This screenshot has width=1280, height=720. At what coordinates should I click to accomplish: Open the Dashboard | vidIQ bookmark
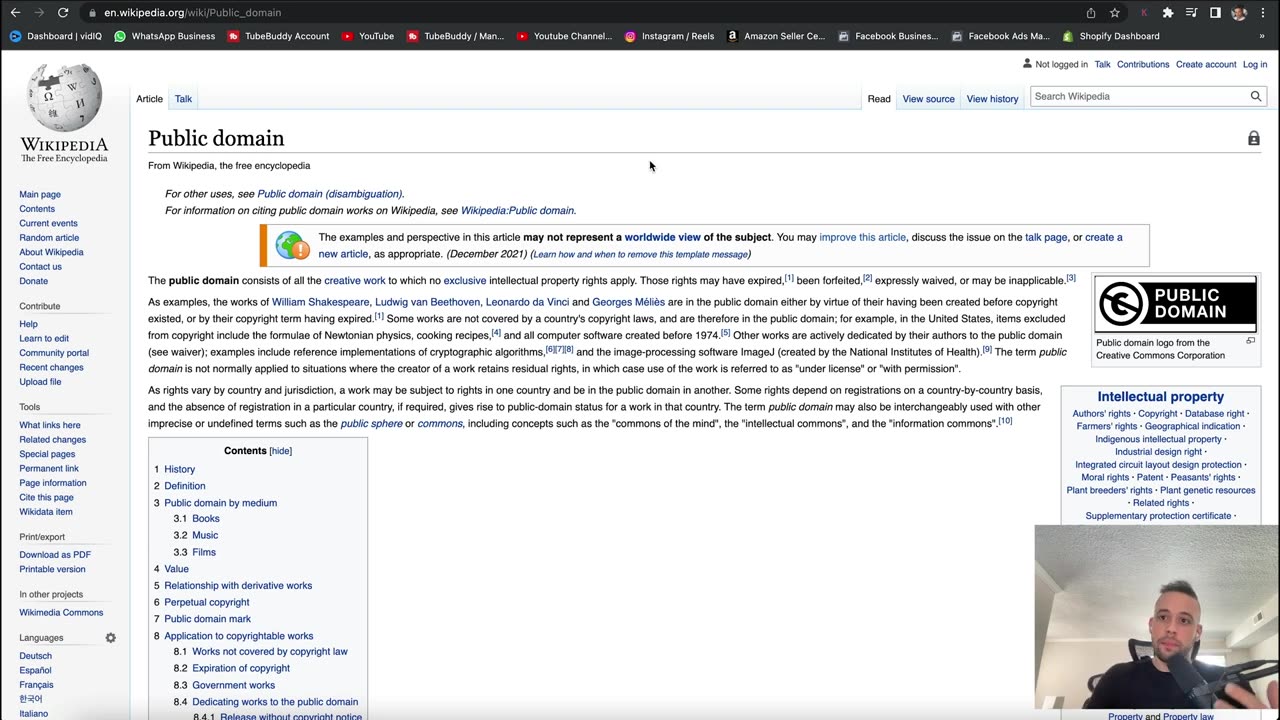pyautogui.click(x=57, y=36)
